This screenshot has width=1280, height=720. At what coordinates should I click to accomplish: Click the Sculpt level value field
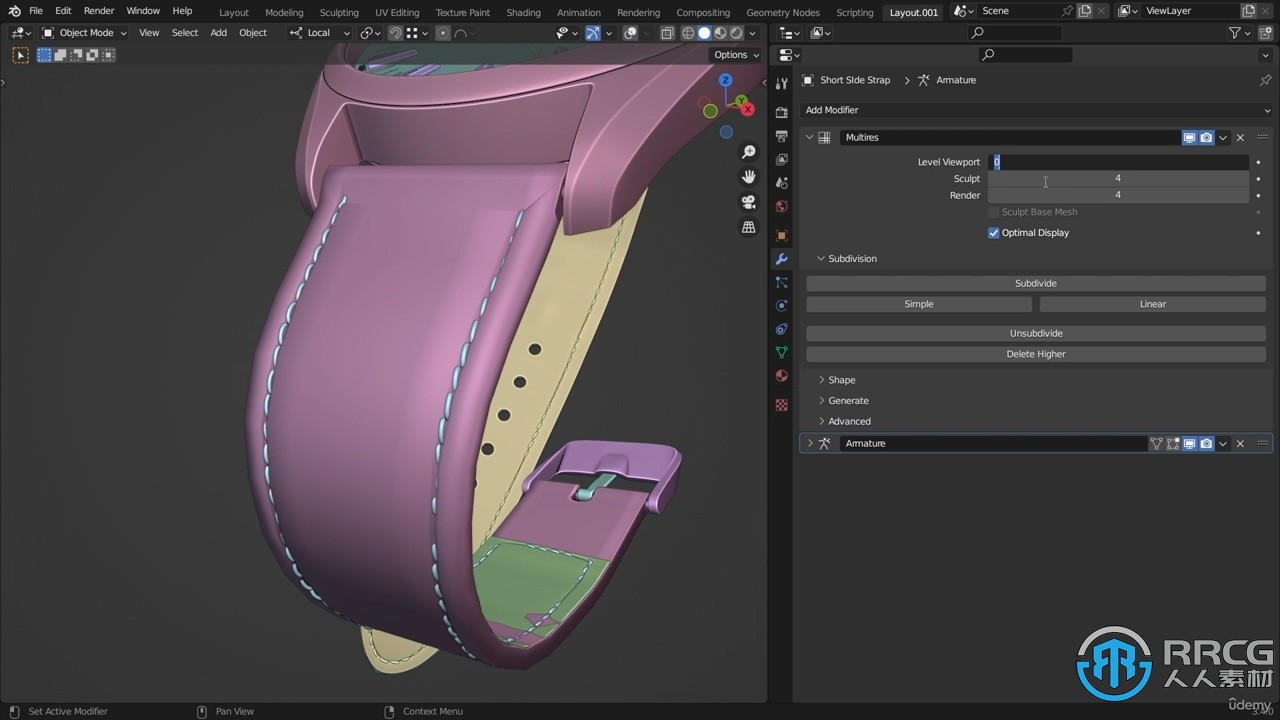pyautogui.click(x=1118, y=179)
